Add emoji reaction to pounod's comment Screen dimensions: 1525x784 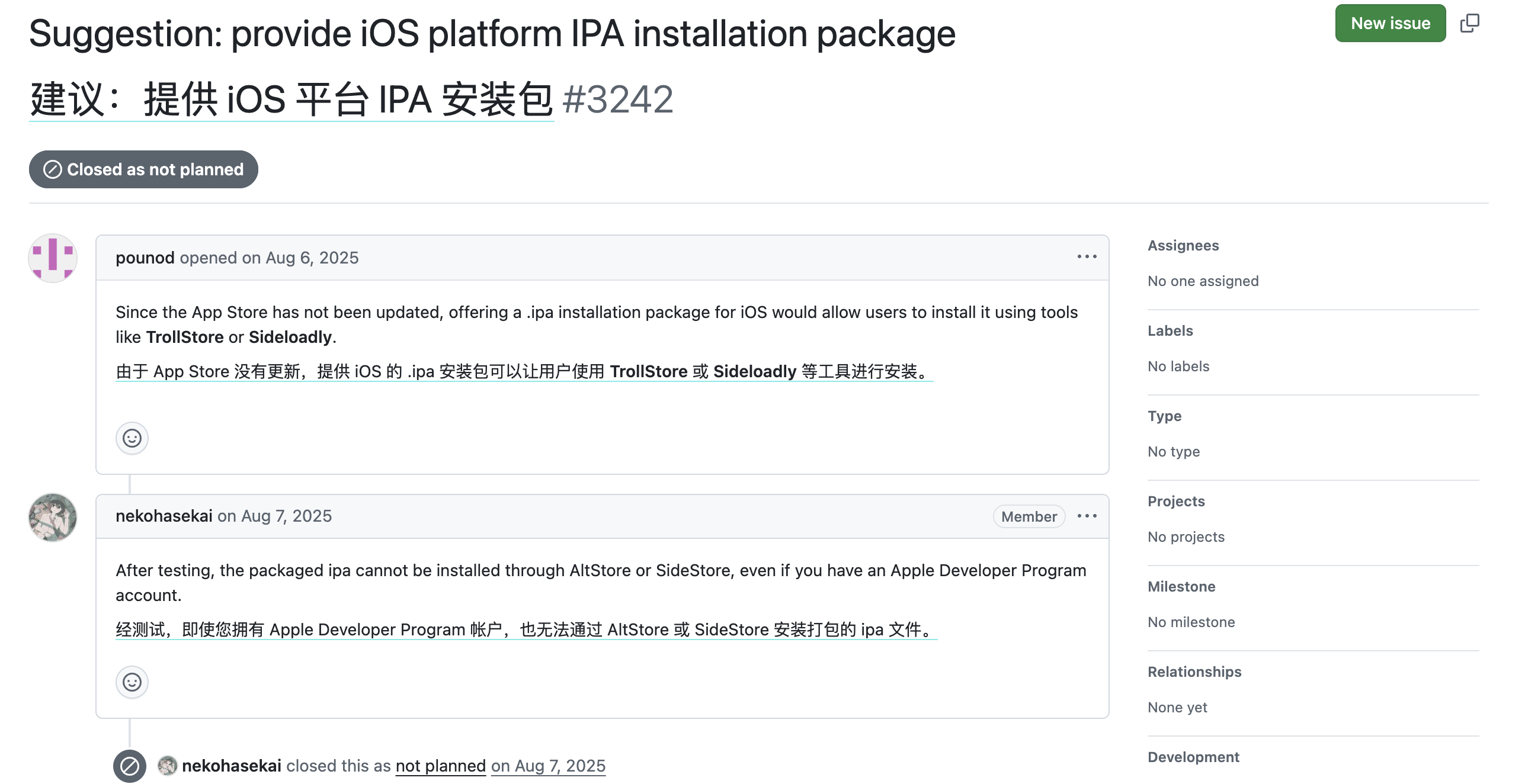(132, 438)
